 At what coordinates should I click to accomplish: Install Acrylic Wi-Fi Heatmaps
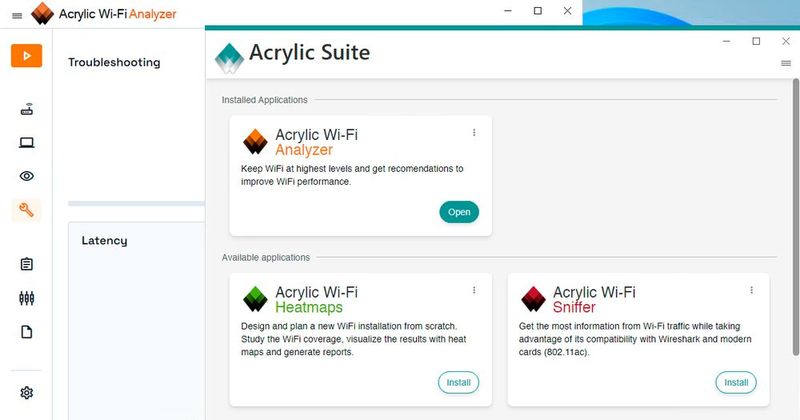[x=458, y=382]
